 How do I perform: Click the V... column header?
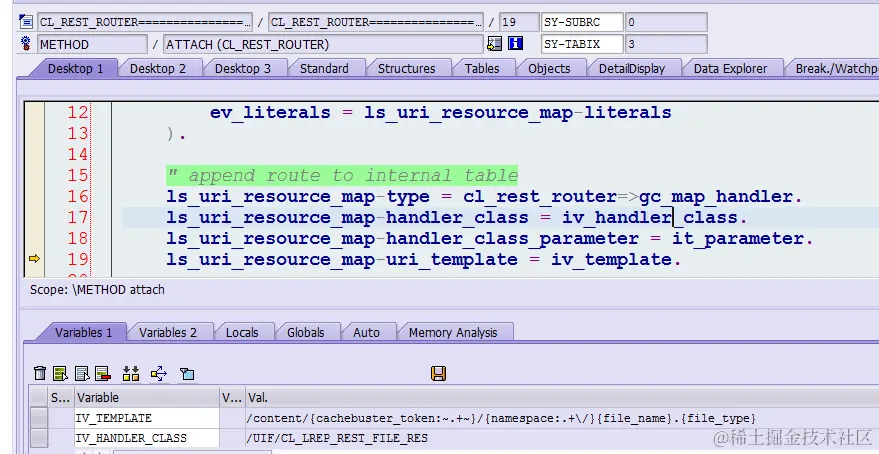point(232,397)
